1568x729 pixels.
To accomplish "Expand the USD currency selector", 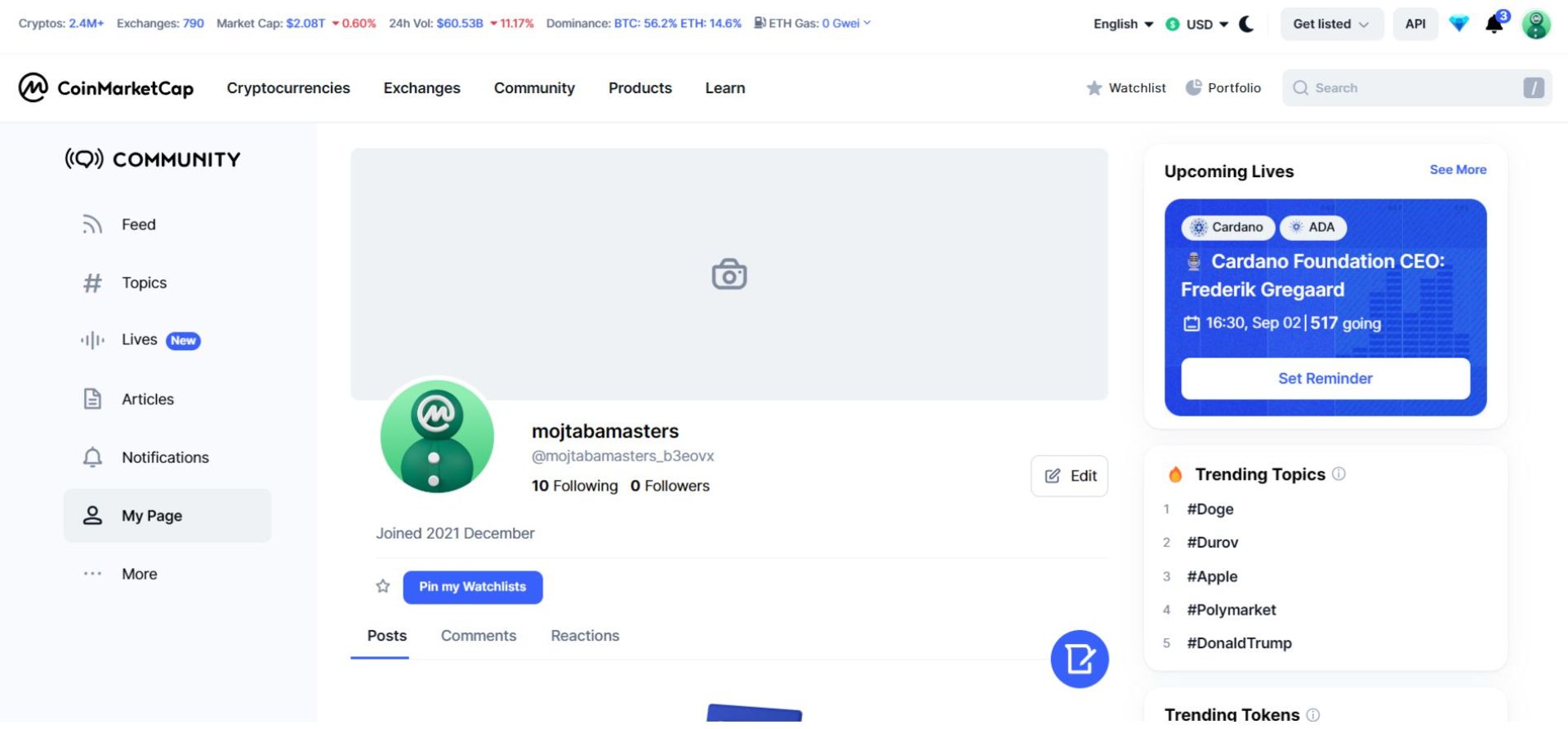I will tap(1197, 24).
